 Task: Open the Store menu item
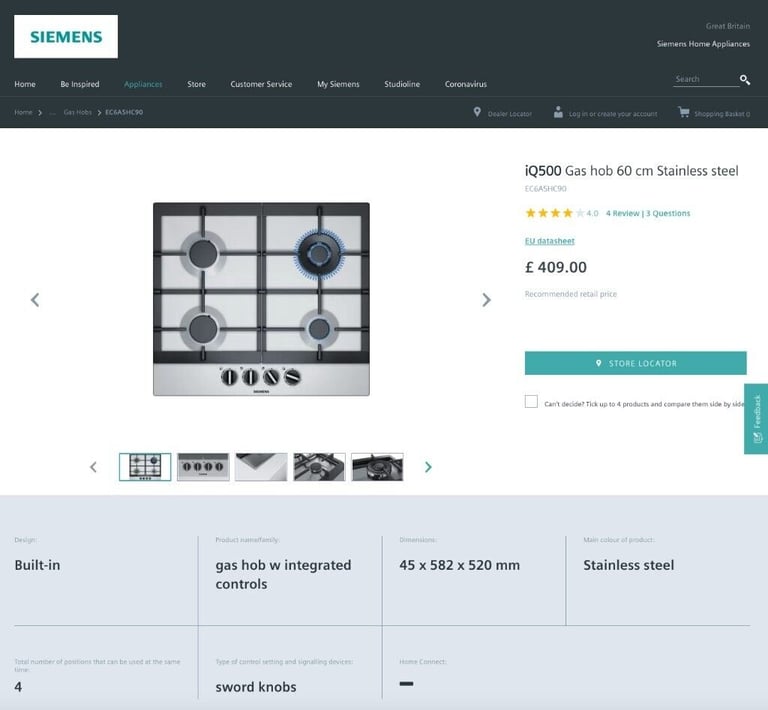coord(196,84)
